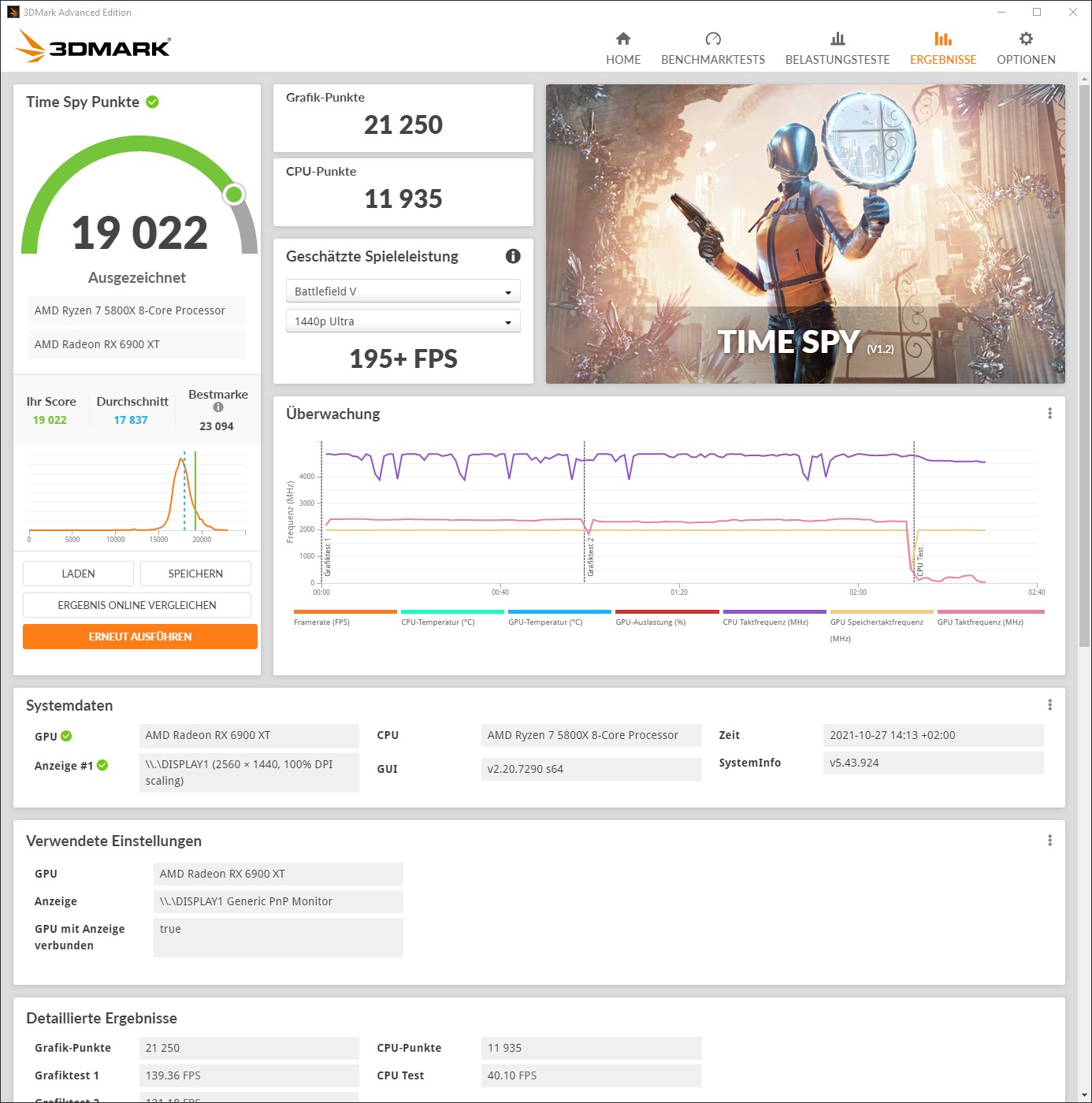Viewport: 1092px width, 1103px height.
Task: Click the Laden button
Action: click(78, 574)
